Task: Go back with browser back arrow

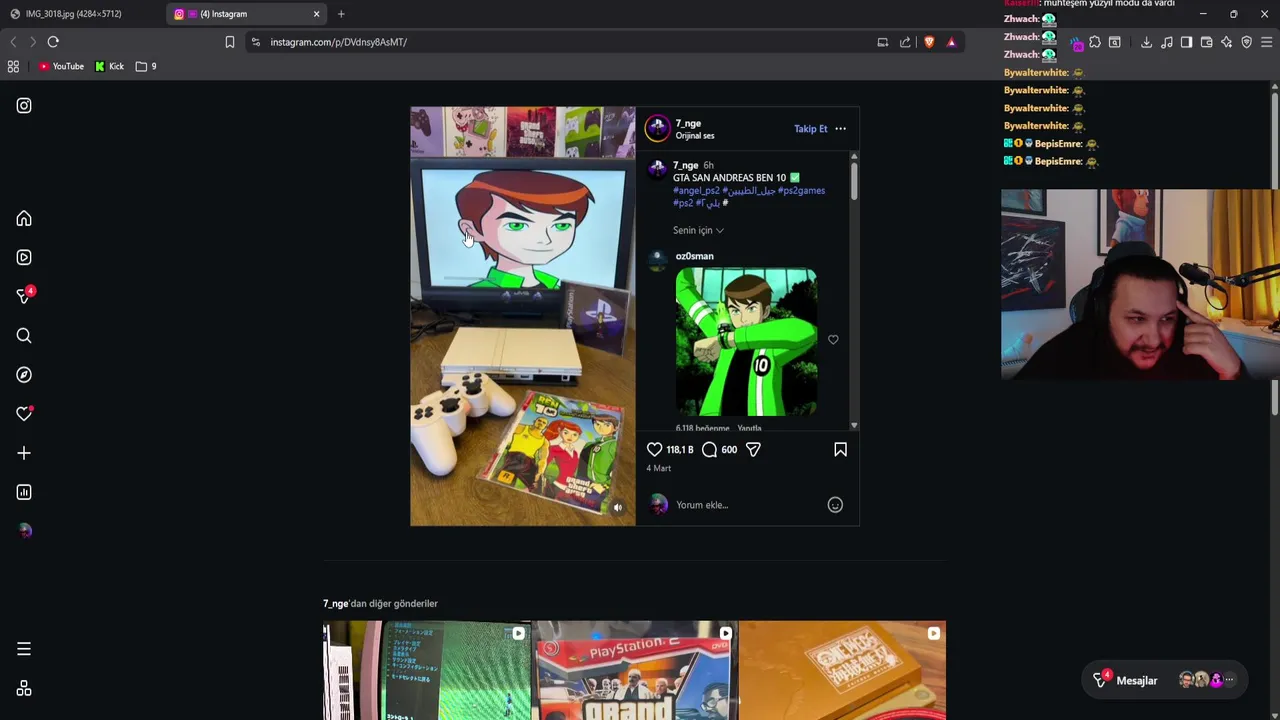Action: point(13,42)
